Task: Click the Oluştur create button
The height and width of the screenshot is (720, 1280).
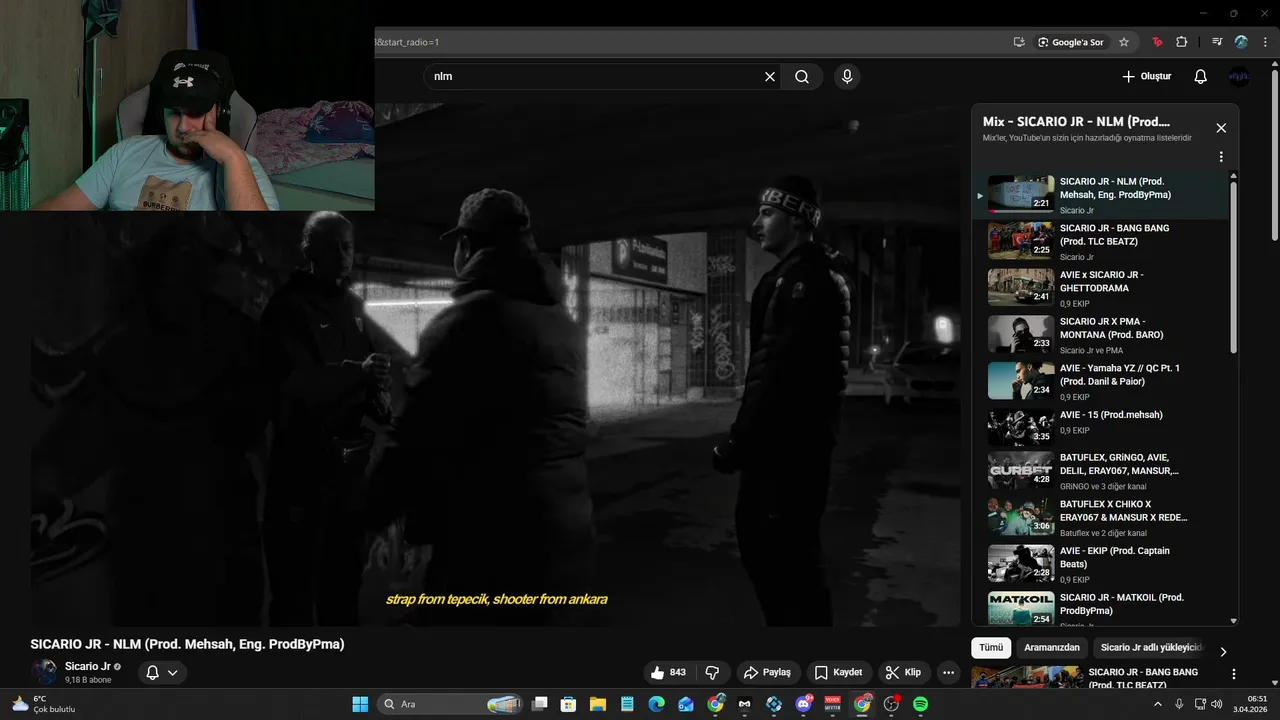Action: (1146, 77)
